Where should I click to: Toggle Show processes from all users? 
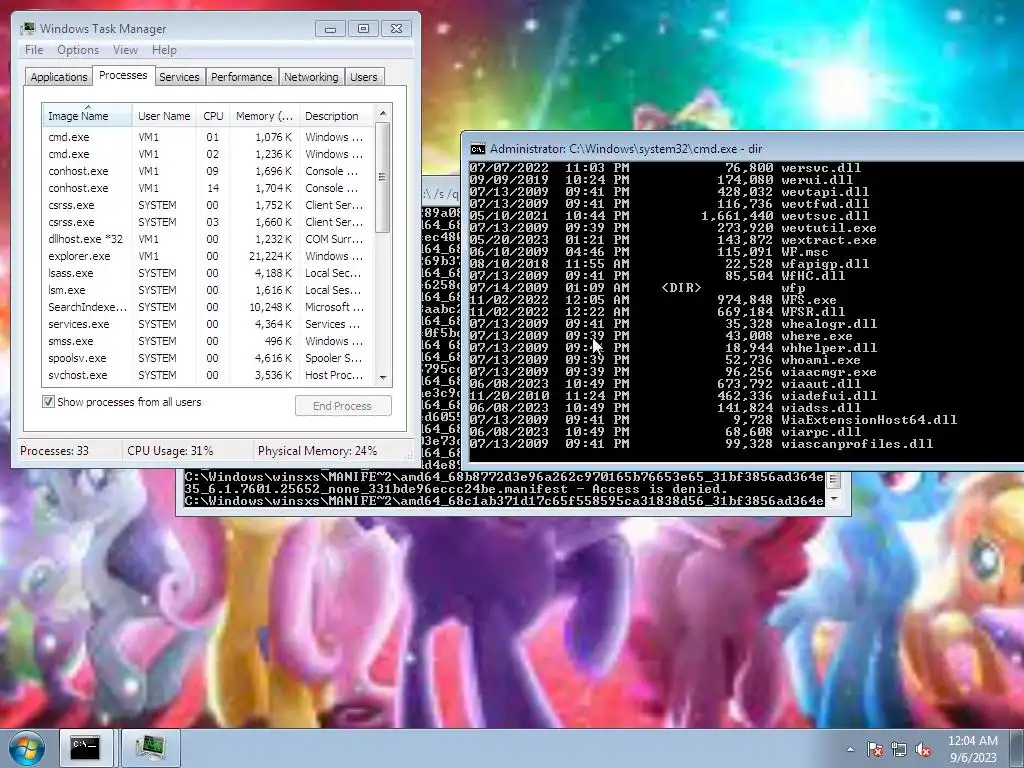[48, 402]
